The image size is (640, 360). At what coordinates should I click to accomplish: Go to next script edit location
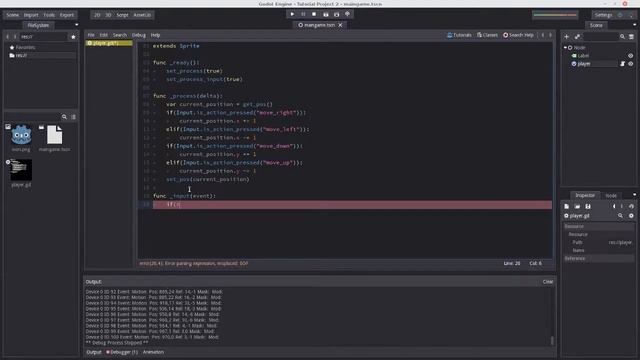550,35
